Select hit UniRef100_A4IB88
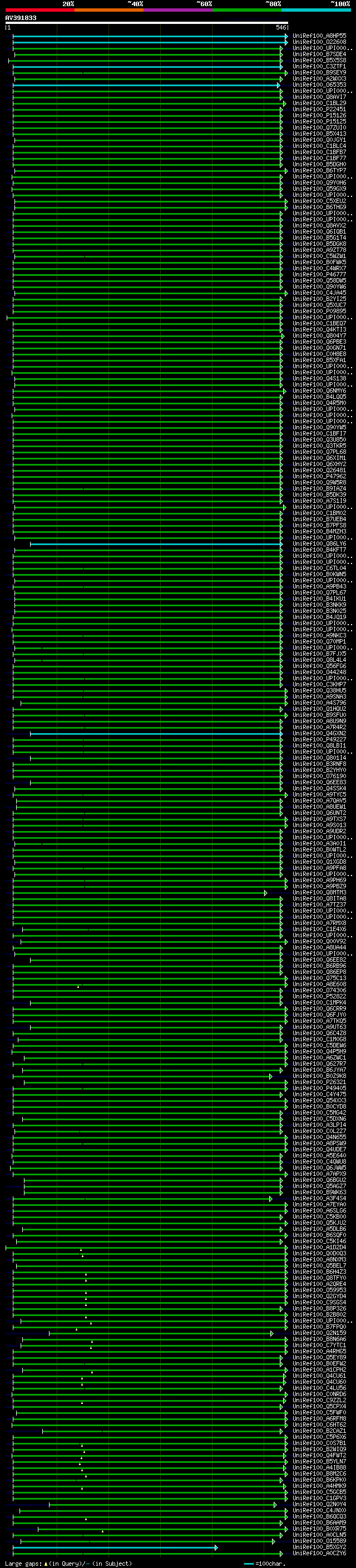356x1568 pixels. (x=319, y=1467)
